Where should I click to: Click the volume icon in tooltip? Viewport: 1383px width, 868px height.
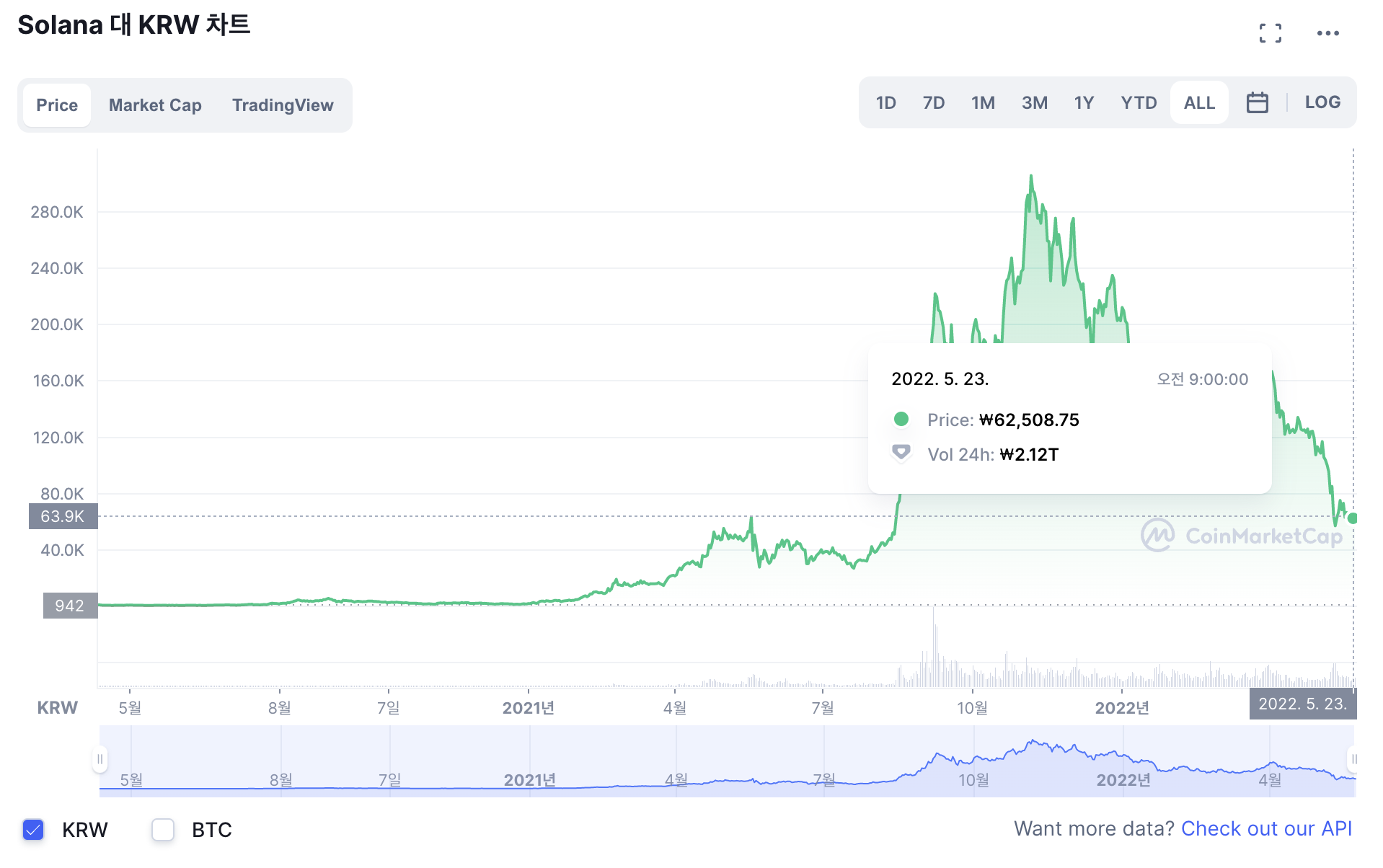click(901, 453)
